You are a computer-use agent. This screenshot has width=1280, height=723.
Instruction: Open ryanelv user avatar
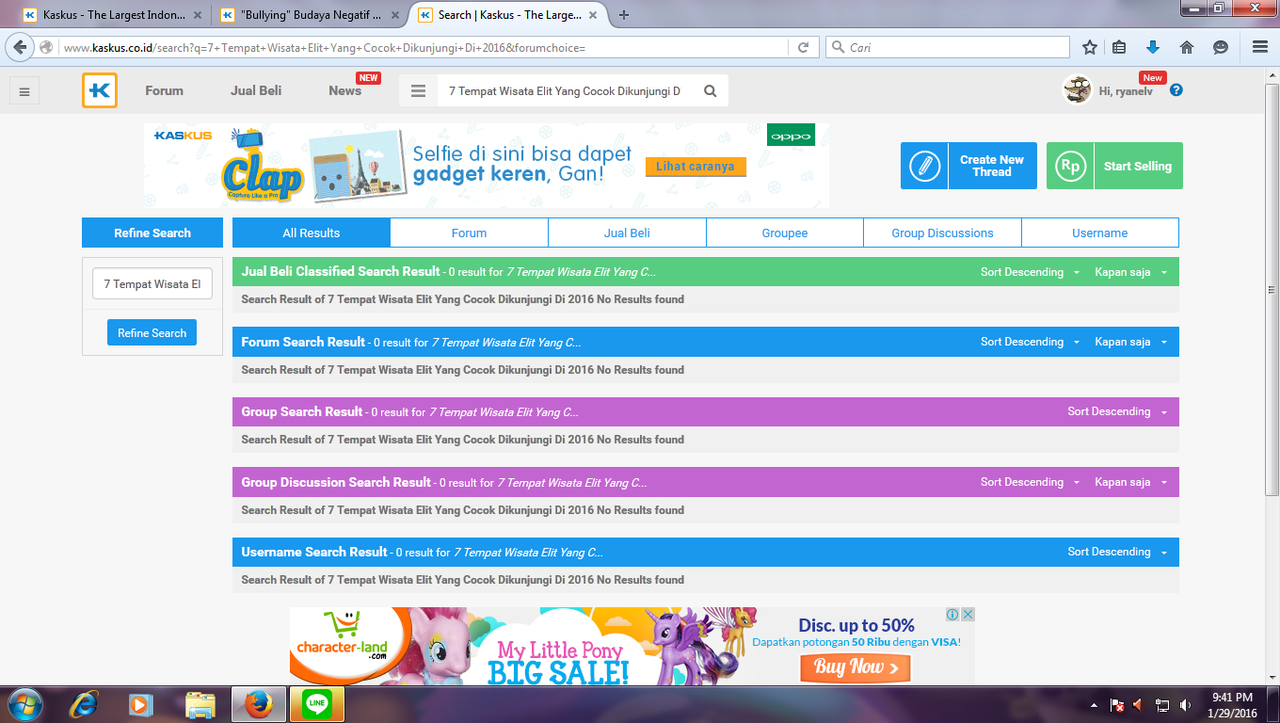coord(1077,90)
